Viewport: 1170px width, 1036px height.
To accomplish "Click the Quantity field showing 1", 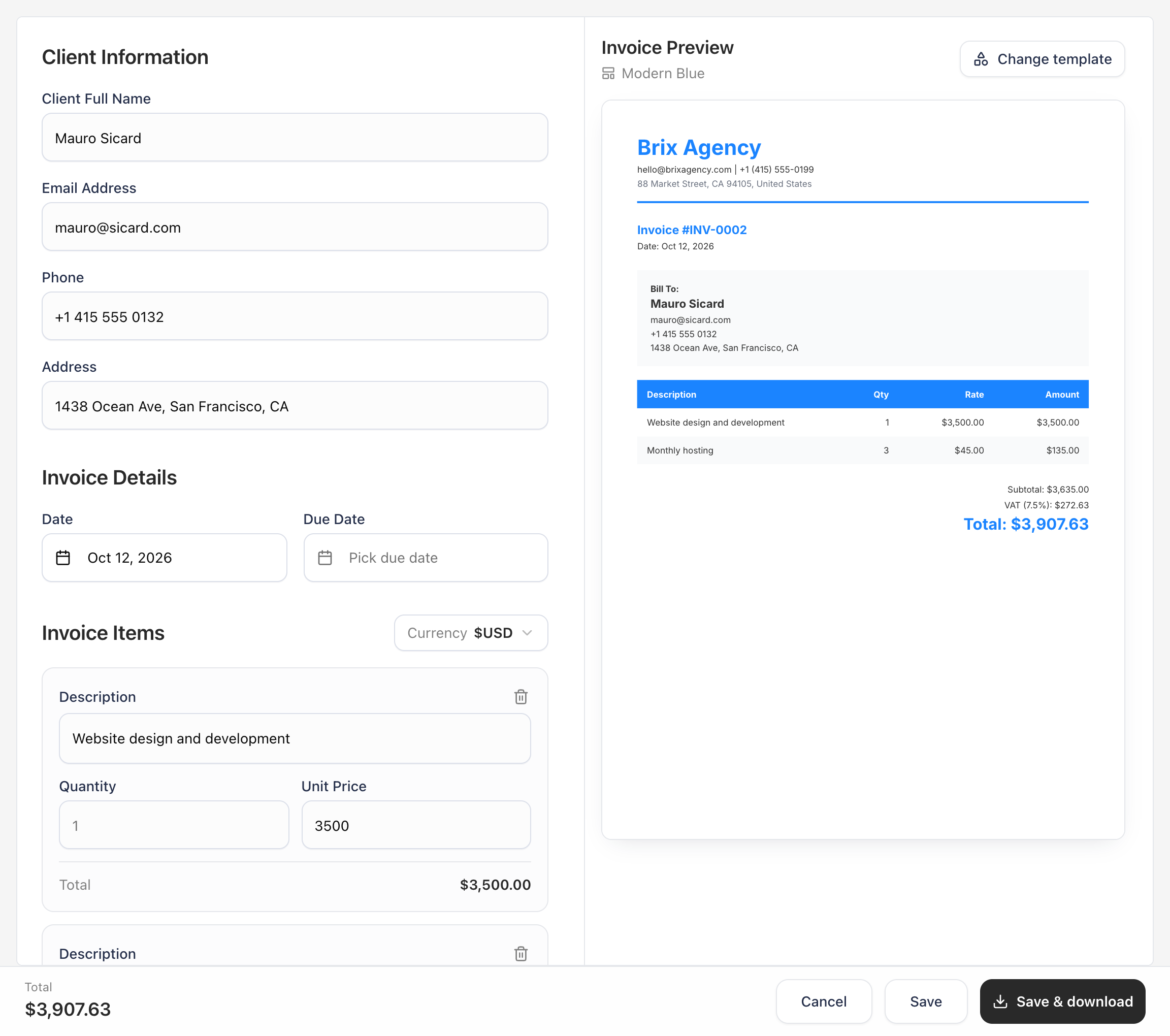I will [174, 825].
